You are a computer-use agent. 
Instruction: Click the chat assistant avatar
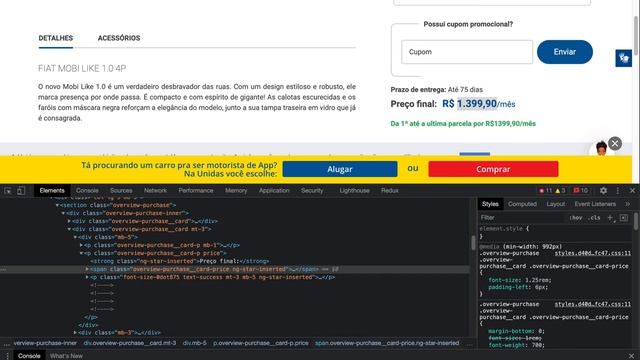601,148
